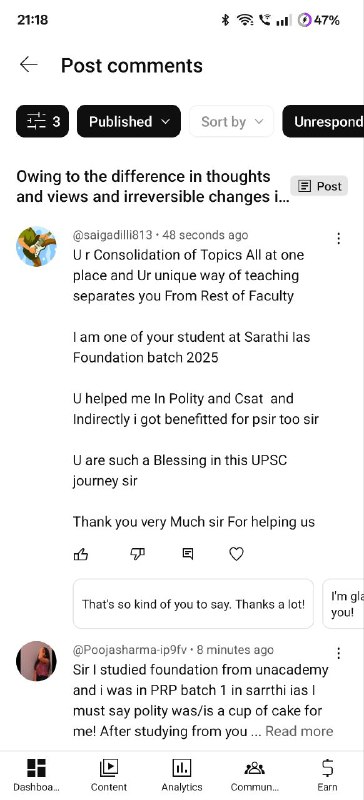This screenshot has height=800, width=364.
Task: Open the Sort by dropdown
Action: pos(232,121)
